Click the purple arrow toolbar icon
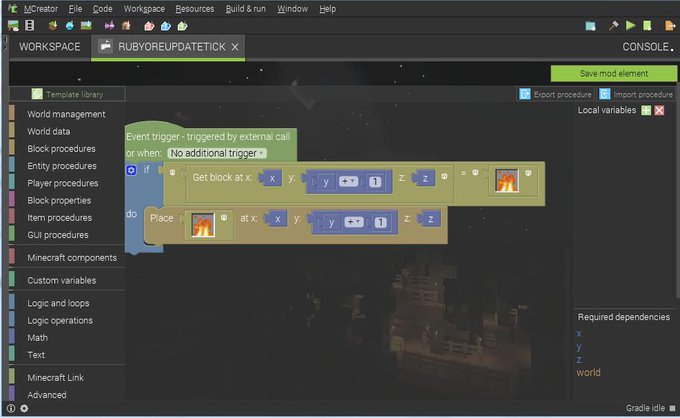 (x=109, y=26)
